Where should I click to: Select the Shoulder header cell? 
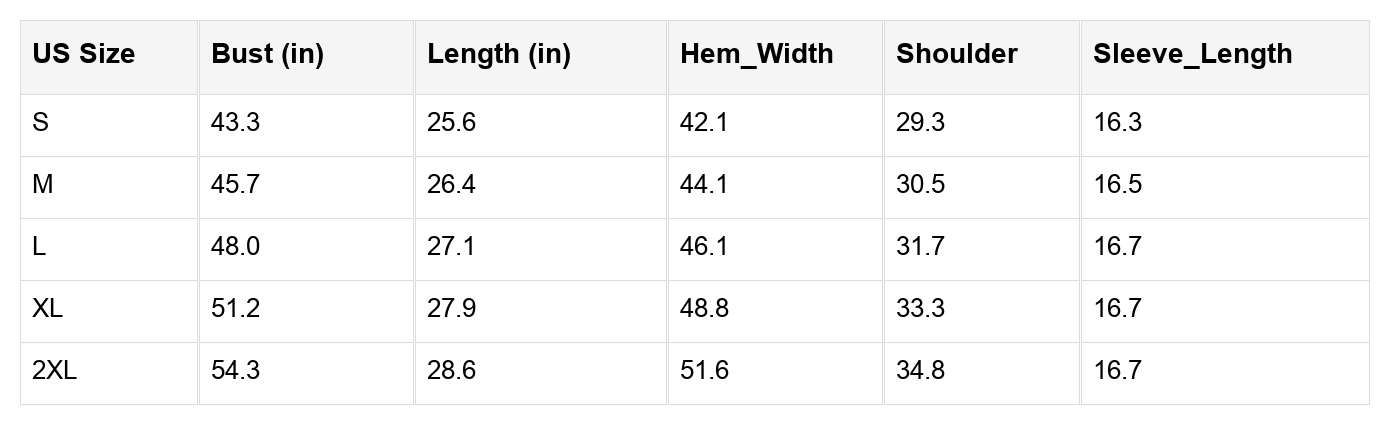click(956, 54)
